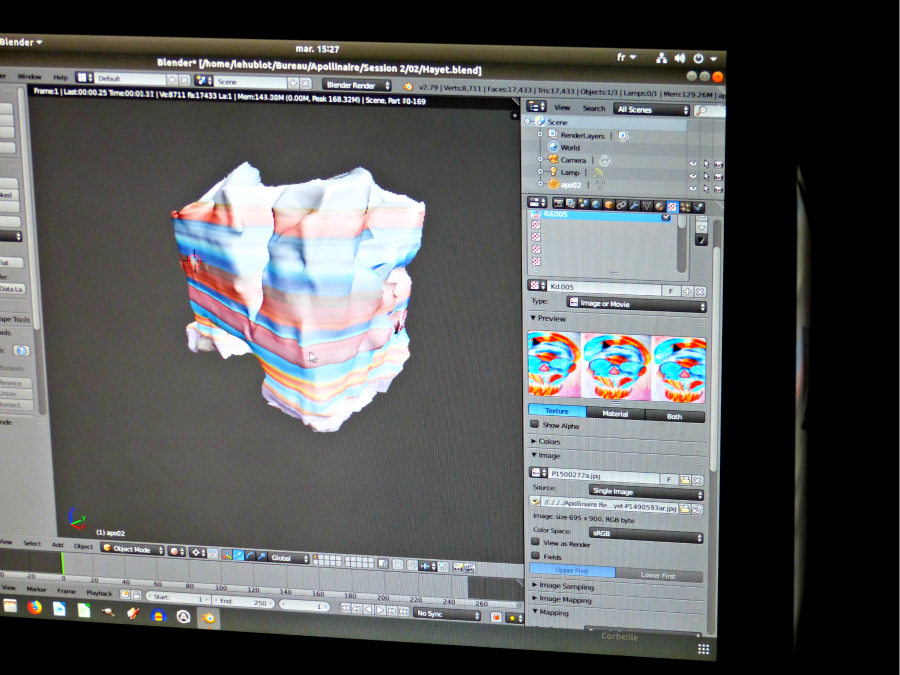This screenshot has width=900, height=675.
Task: Open the Render properties camera icon
Action: point(559,203)
